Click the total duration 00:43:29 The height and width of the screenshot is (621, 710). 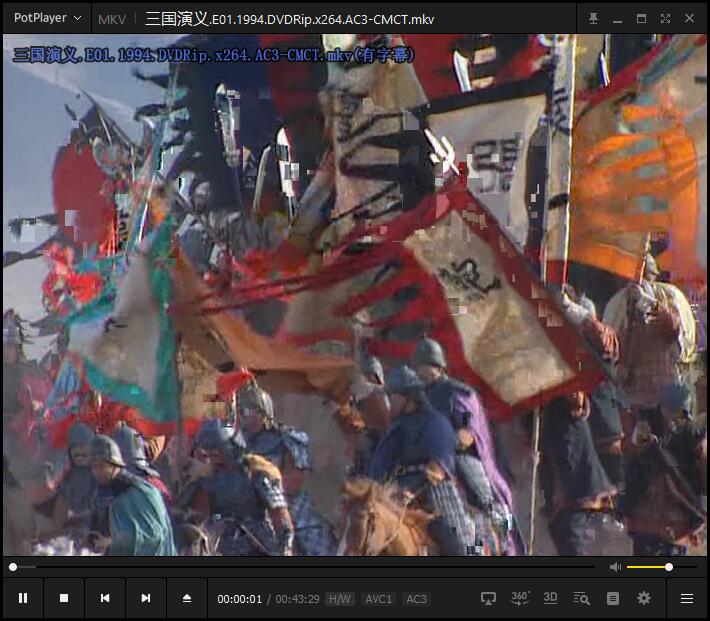(x=297, y=599)
